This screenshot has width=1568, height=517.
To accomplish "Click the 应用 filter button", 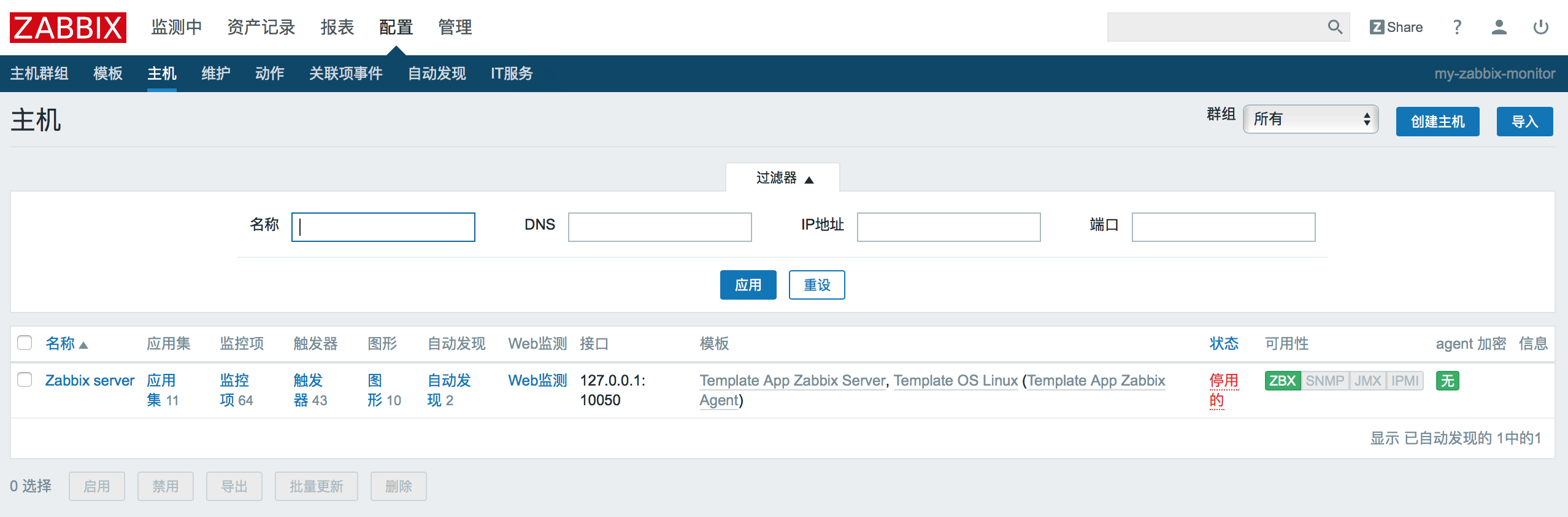I will click(748, 285).
